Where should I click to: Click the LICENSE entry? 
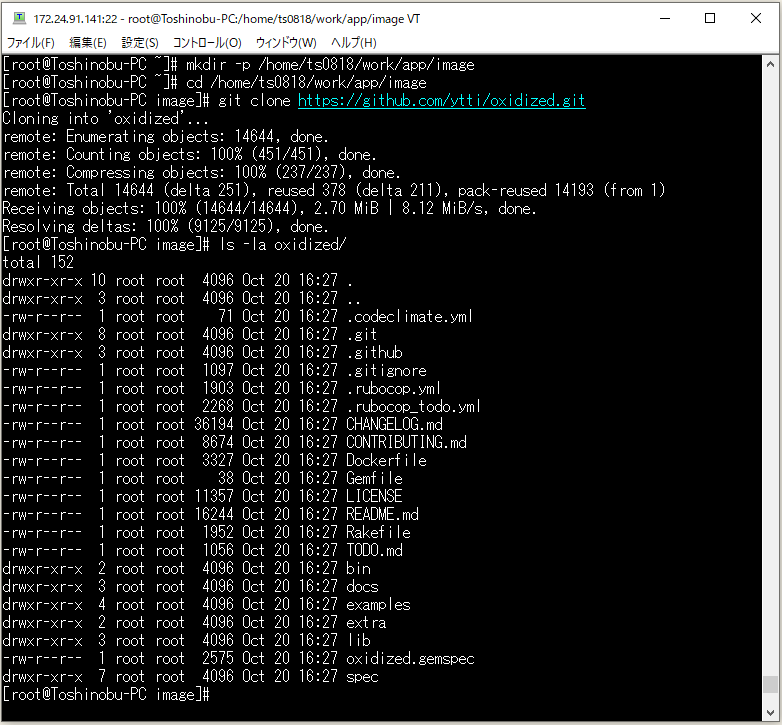point(374,496)
